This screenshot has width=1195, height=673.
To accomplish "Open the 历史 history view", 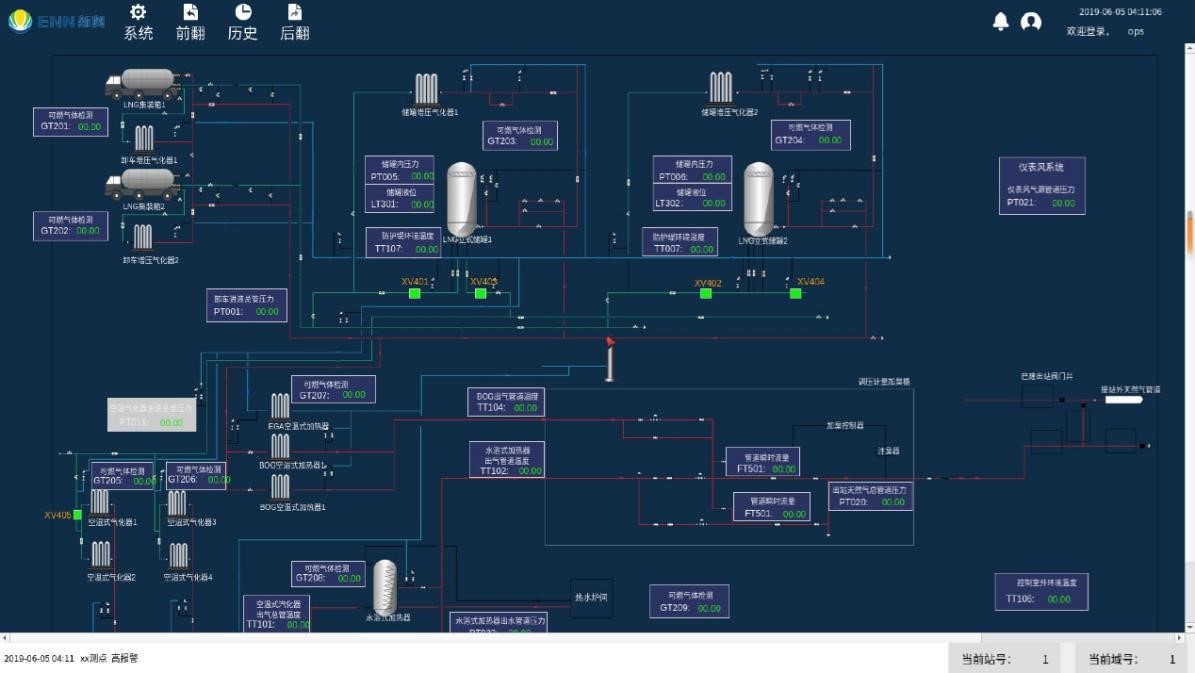I will click(242, 22).
